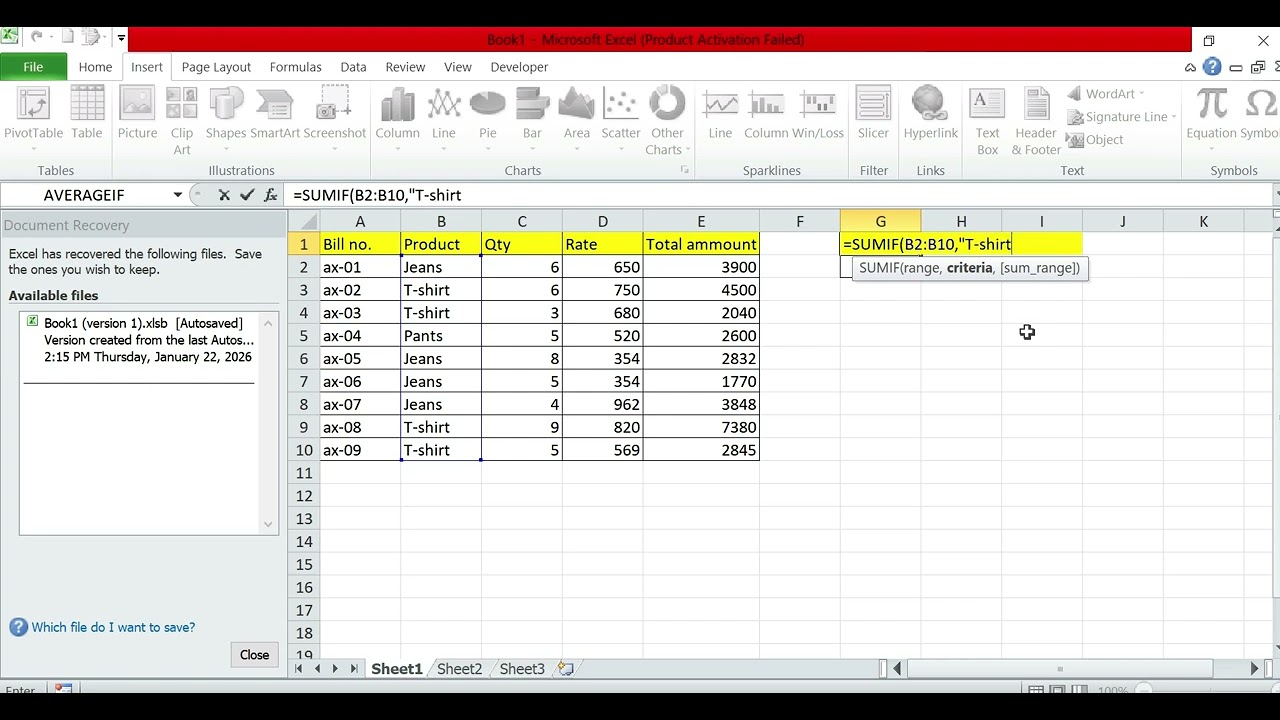Switch to the View tab
This screenshot has height=720, width=1280.
tap(458, 67)
